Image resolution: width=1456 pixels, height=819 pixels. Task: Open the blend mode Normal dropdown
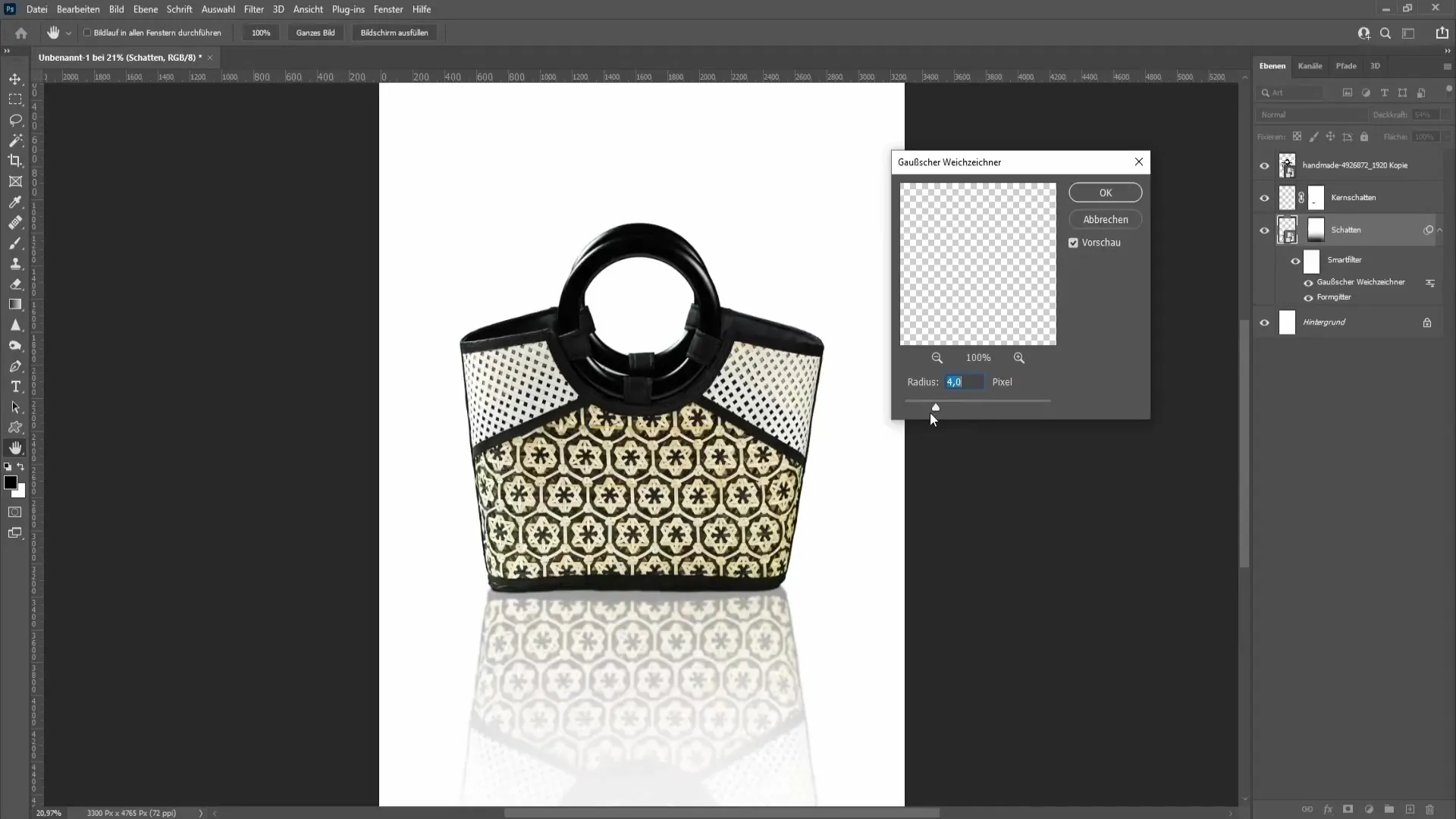[x=1312, y=115]
